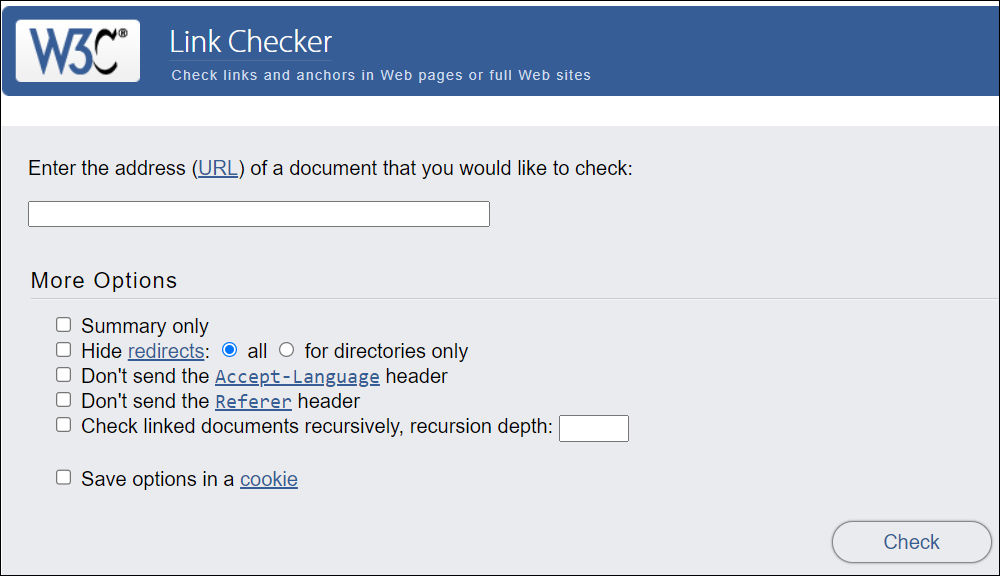Select for directories only redirect option
This screenshot has height=576, width=1000.
coord(286,350)
